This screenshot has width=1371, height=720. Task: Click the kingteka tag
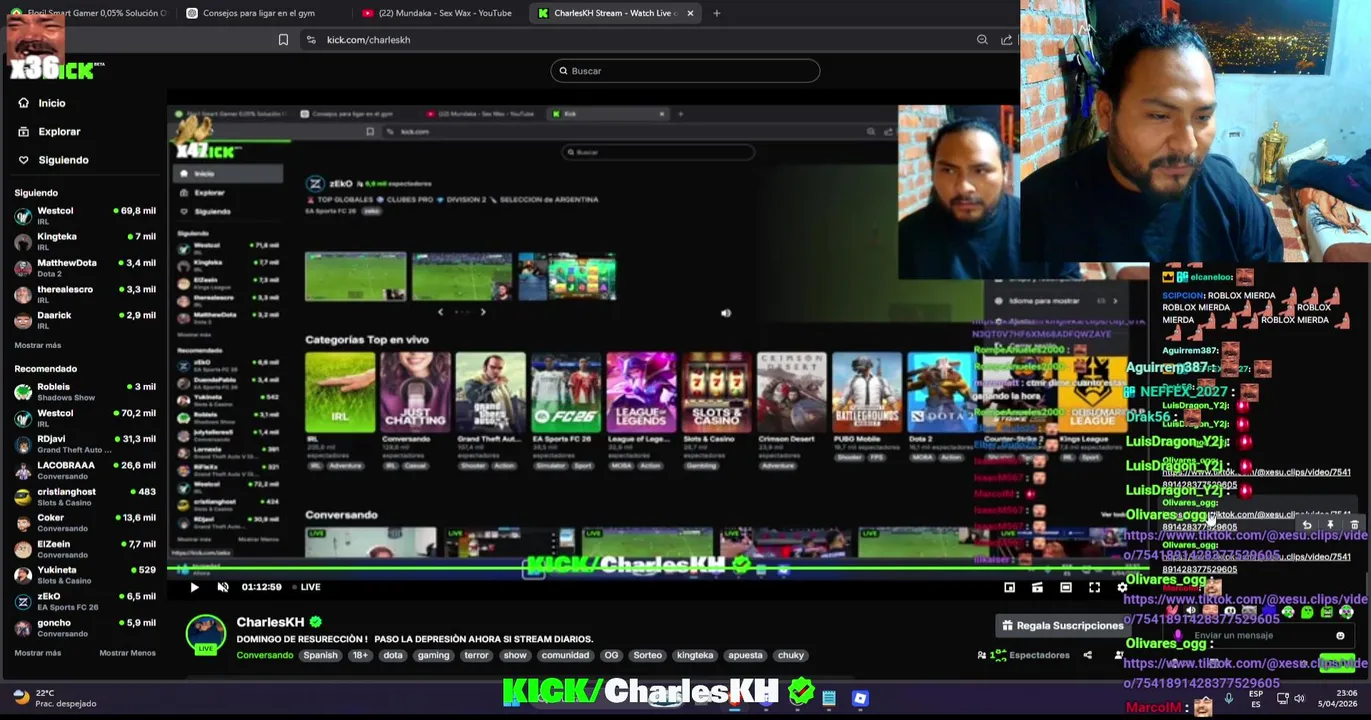(x=695, y=655)
